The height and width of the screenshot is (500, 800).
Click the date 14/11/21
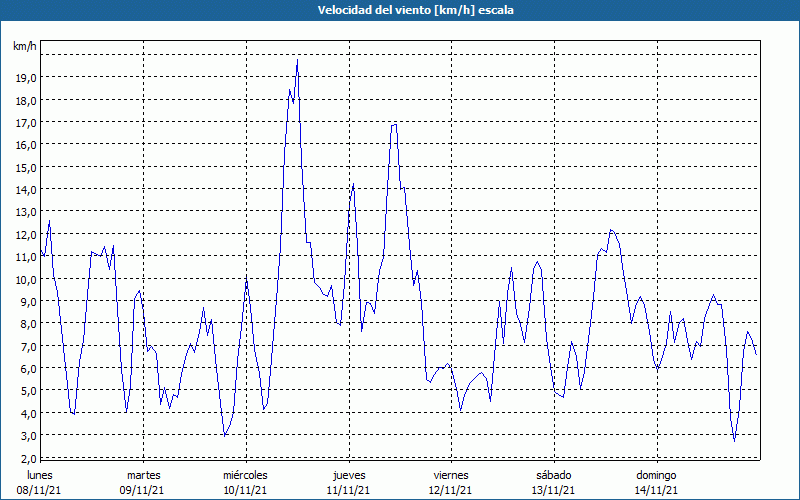[656, 490]
